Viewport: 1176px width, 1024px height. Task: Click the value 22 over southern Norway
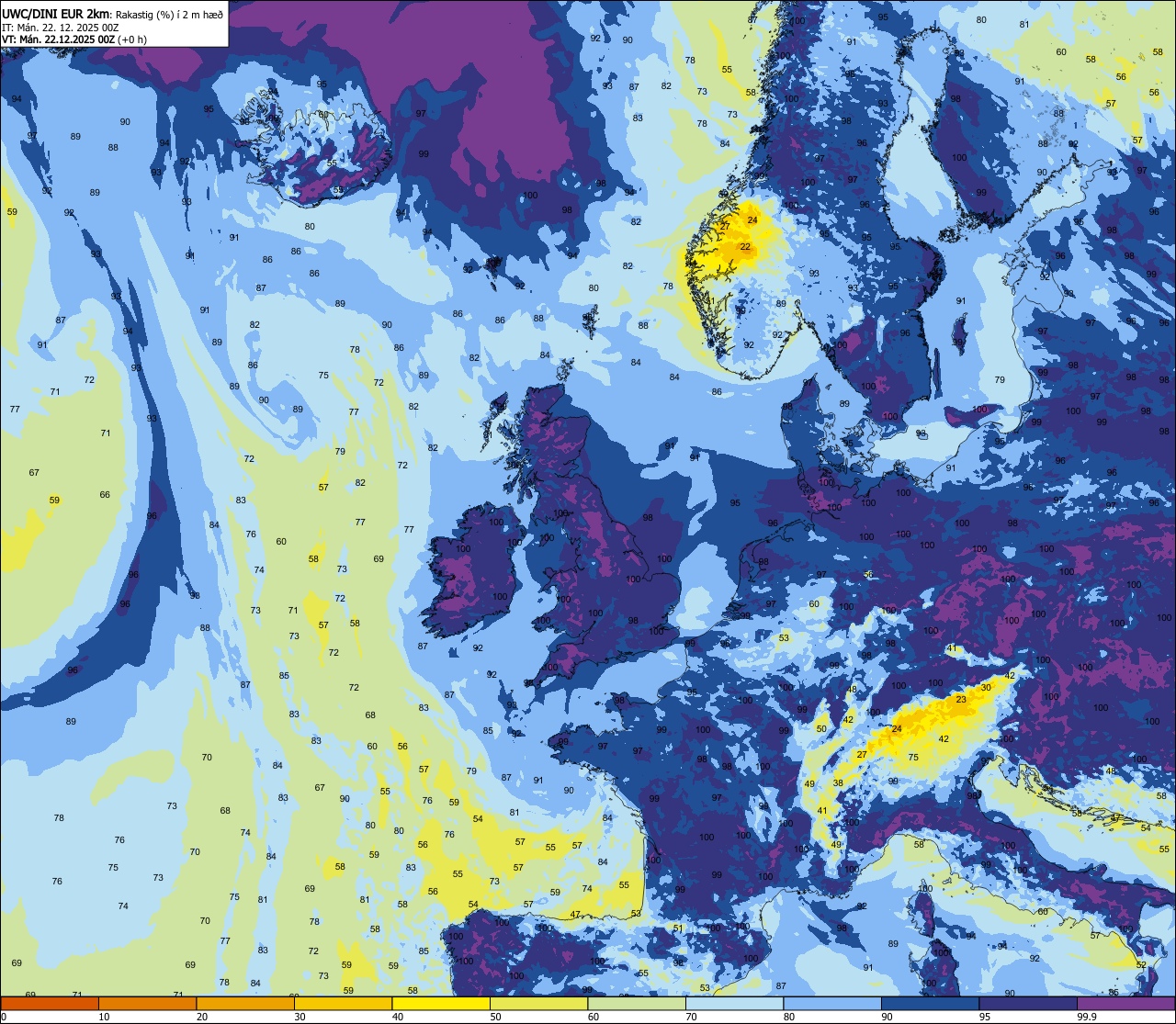coord(745,247)
